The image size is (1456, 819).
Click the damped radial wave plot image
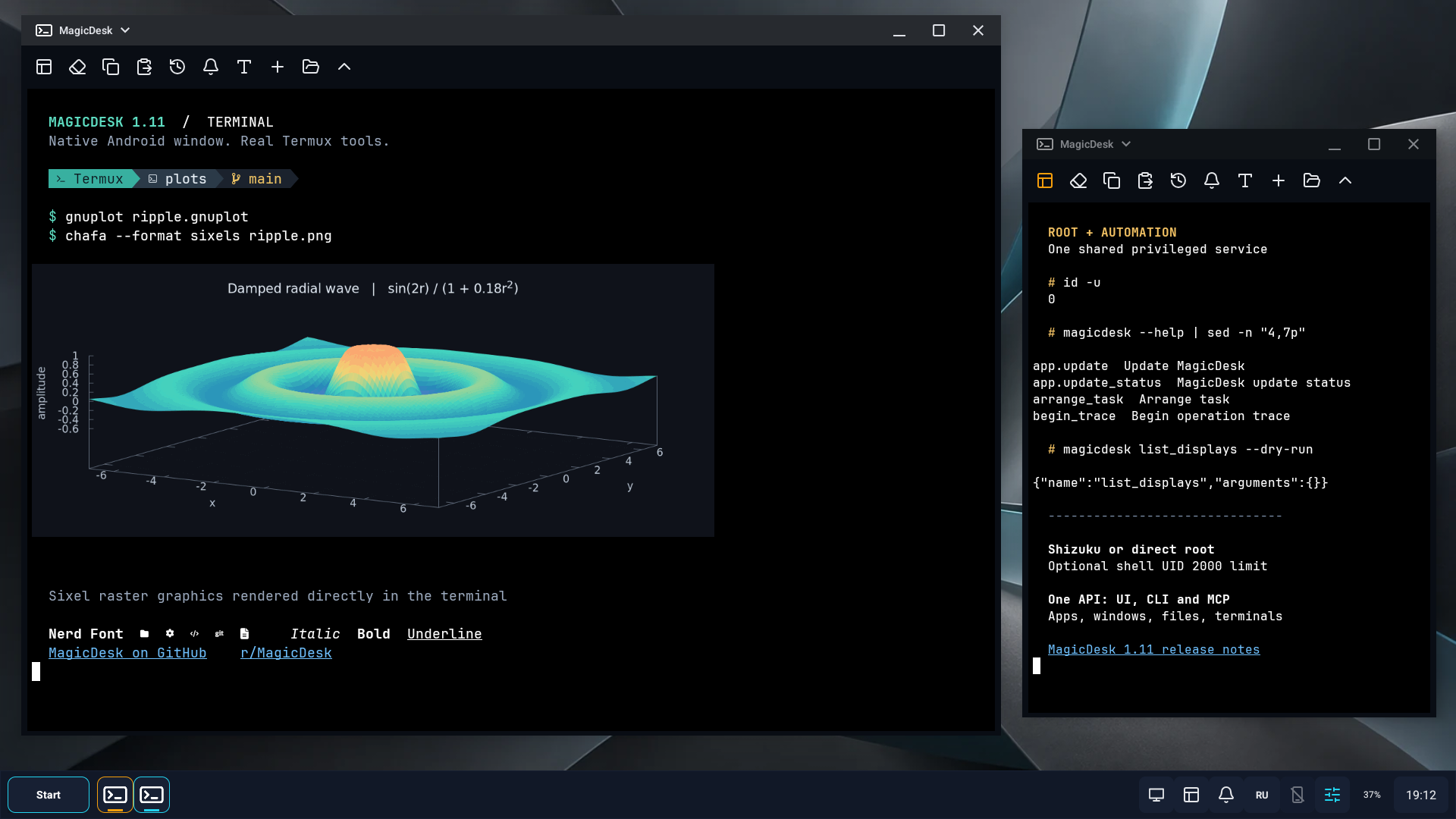click(x=373, y=400)
